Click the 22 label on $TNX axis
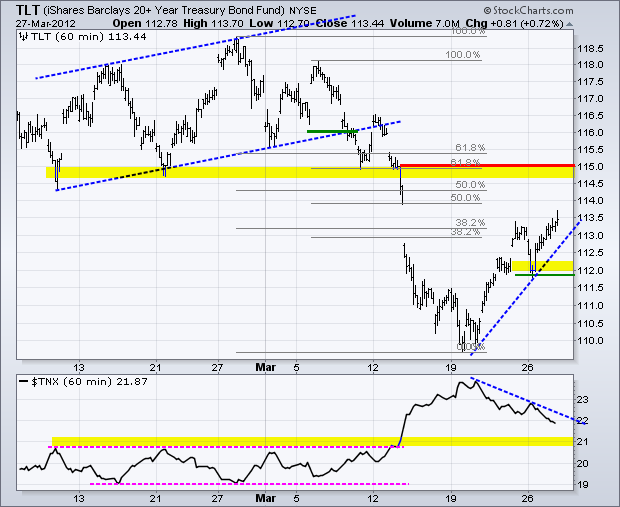Screen dimensions: 620x507 [x=583, y=421]
